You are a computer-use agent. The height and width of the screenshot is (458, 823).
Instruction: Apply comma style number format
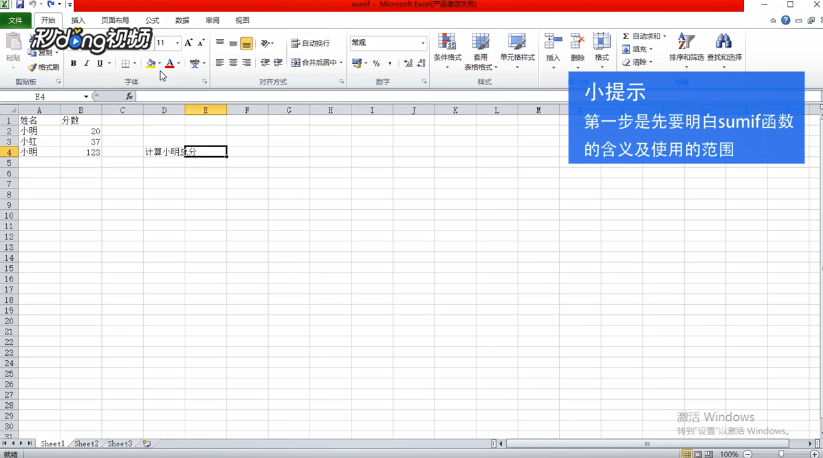[x=389, y=63]
